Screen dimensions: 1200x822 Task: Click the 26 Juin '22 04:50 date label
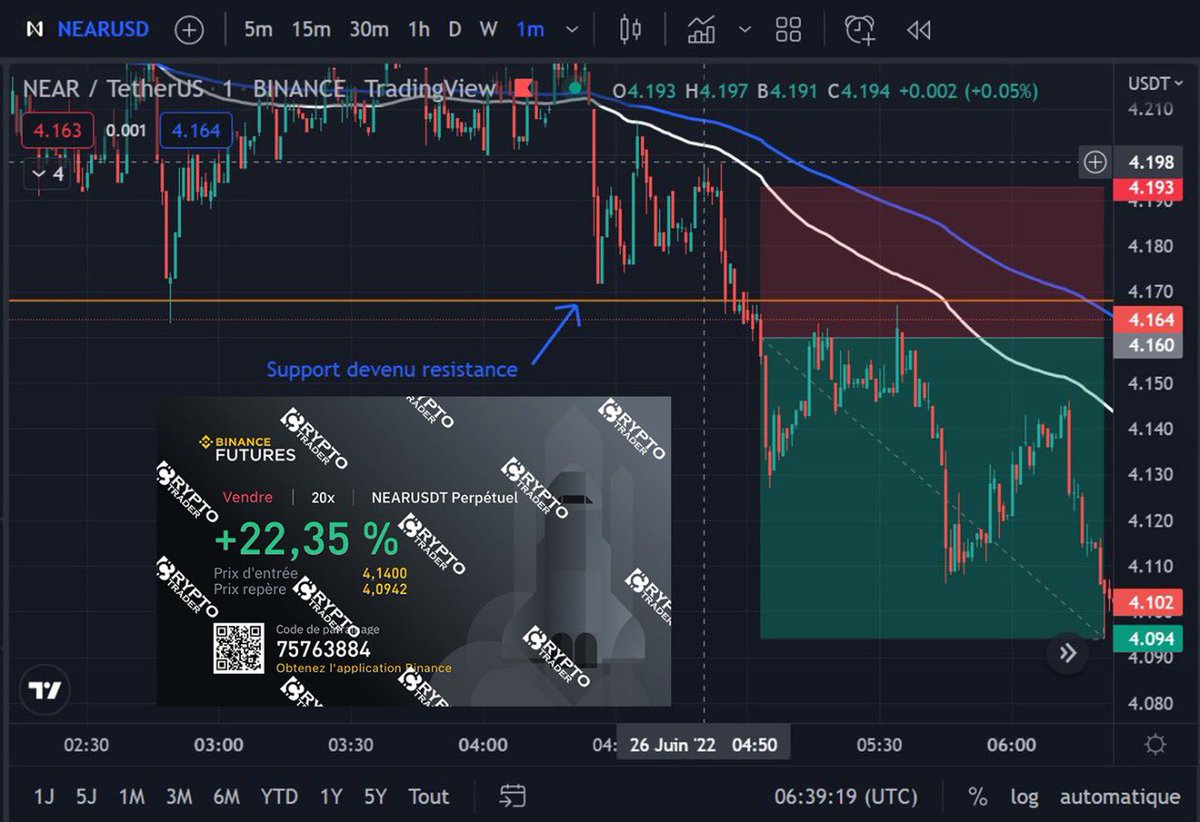[704, 745]
